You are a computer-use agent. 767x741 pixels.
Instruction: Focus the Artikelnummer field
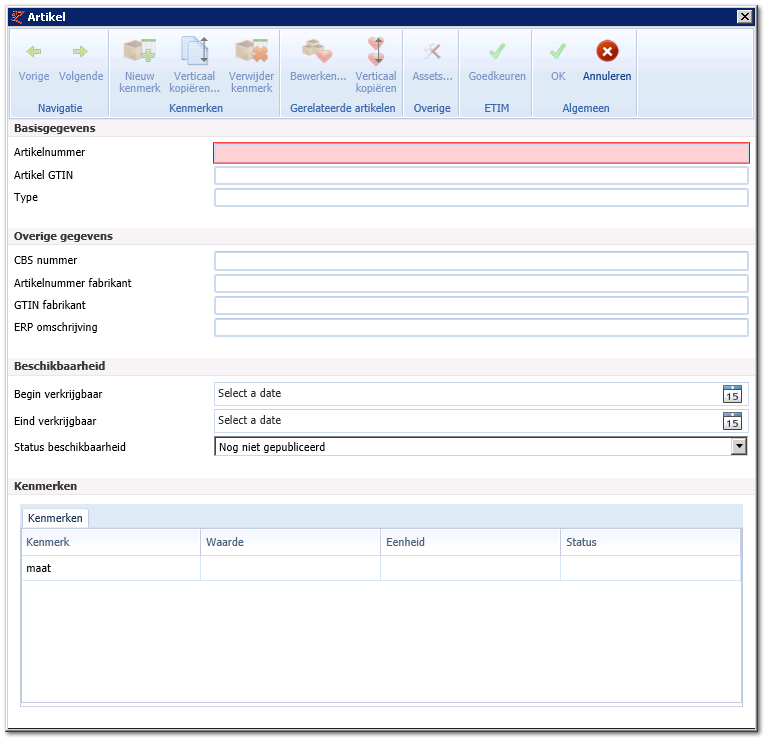(481, 153)
